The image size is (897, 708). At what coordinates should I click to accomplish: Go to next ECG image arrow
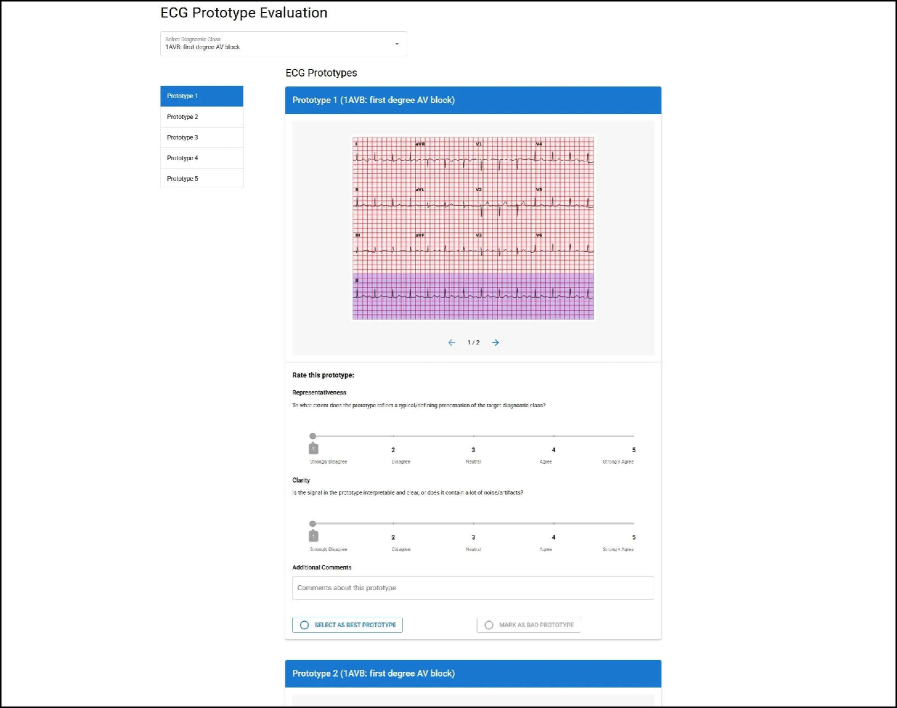pyautogui.click(x=495, y=342)
